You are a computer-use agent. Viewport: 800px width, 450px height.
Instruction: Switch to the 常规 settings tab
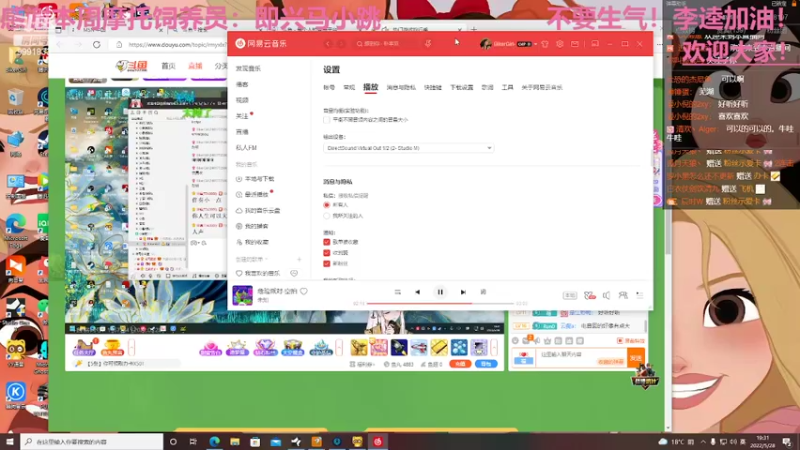[349, 88]
